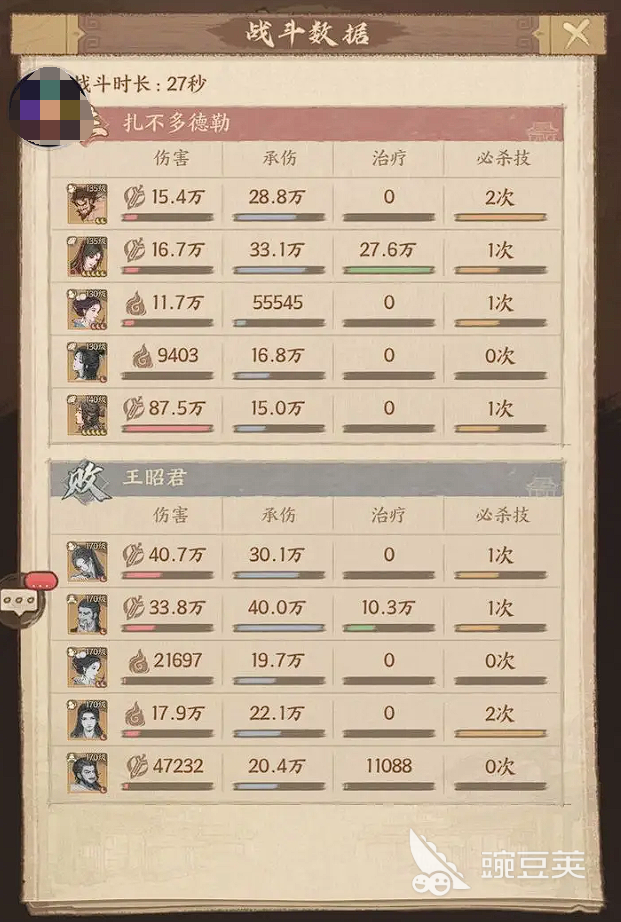
Task: Click green healing bar under 27.6万
Action: pos(389,270)
